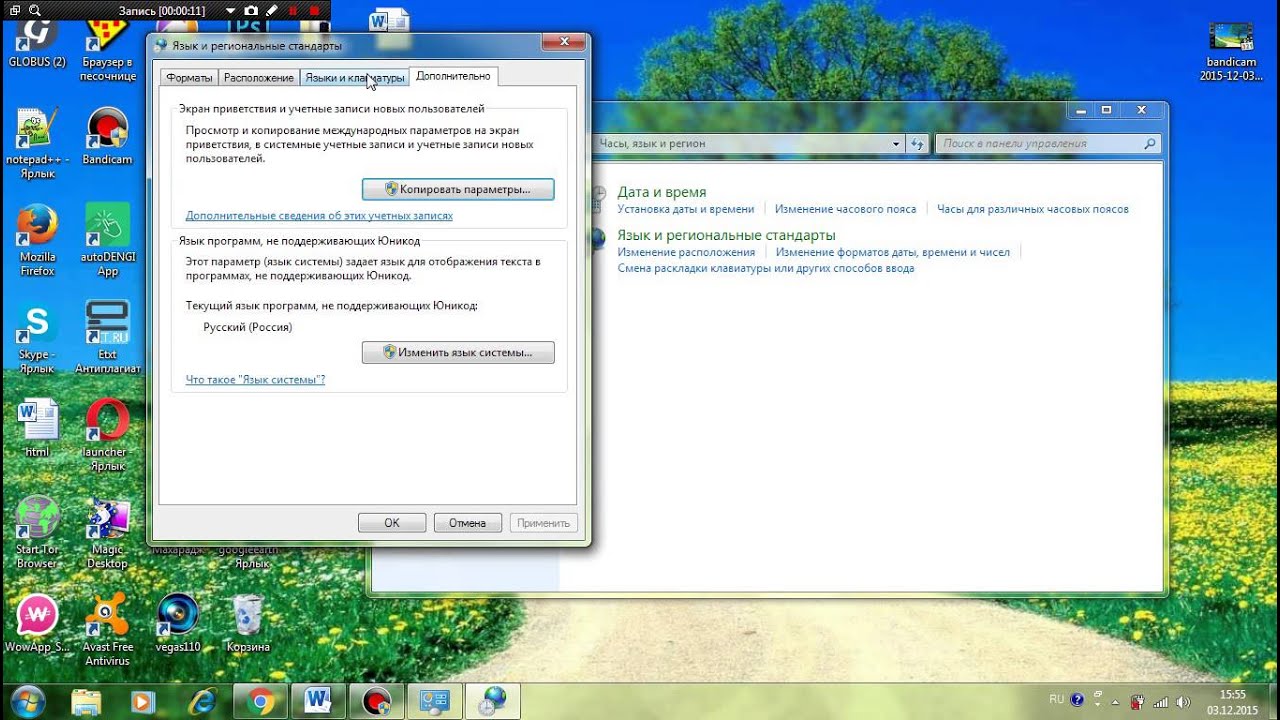Click Изменение форматов даты, времени и чисел link
This screenshot has width=1280, height=720.
(893, 253)
